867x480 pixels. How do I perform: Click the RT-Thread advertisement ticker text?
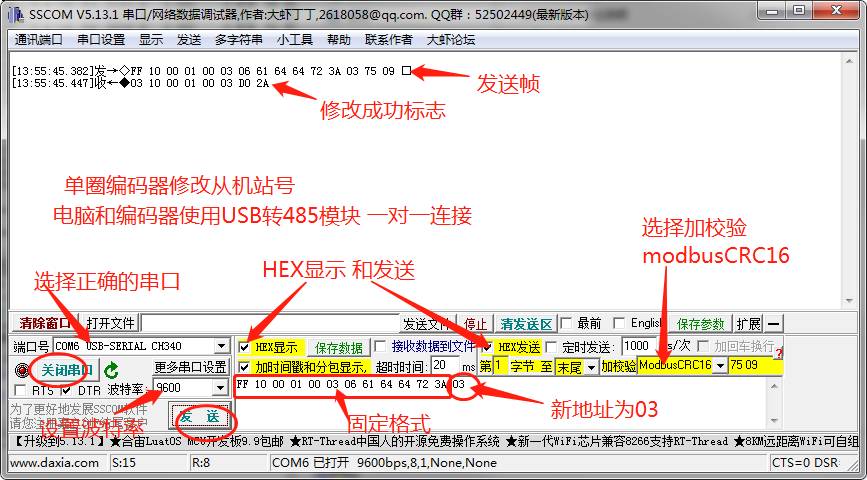click(x=394, y=442)
